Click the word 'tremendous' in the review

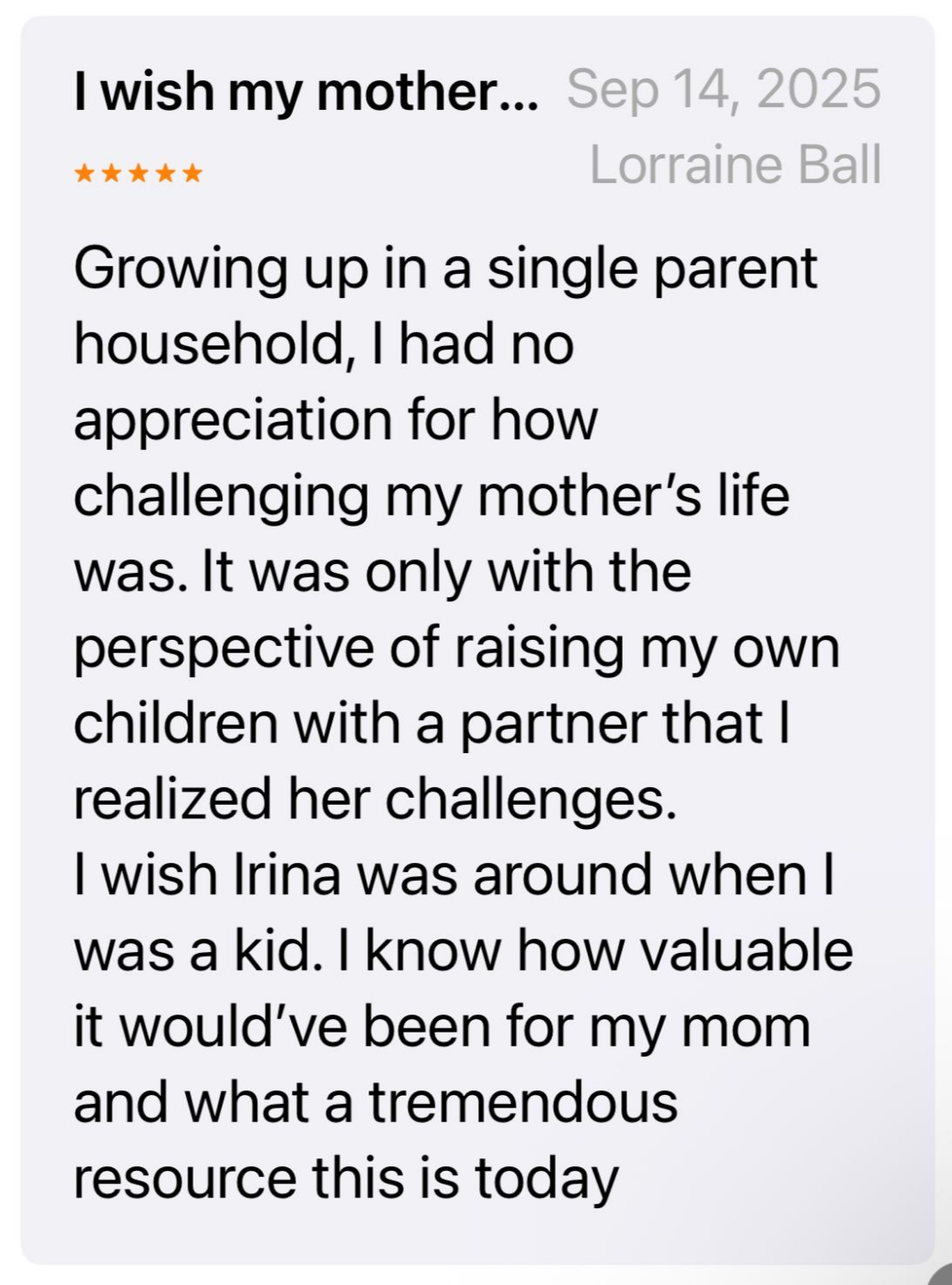[x=523, y=1102]
